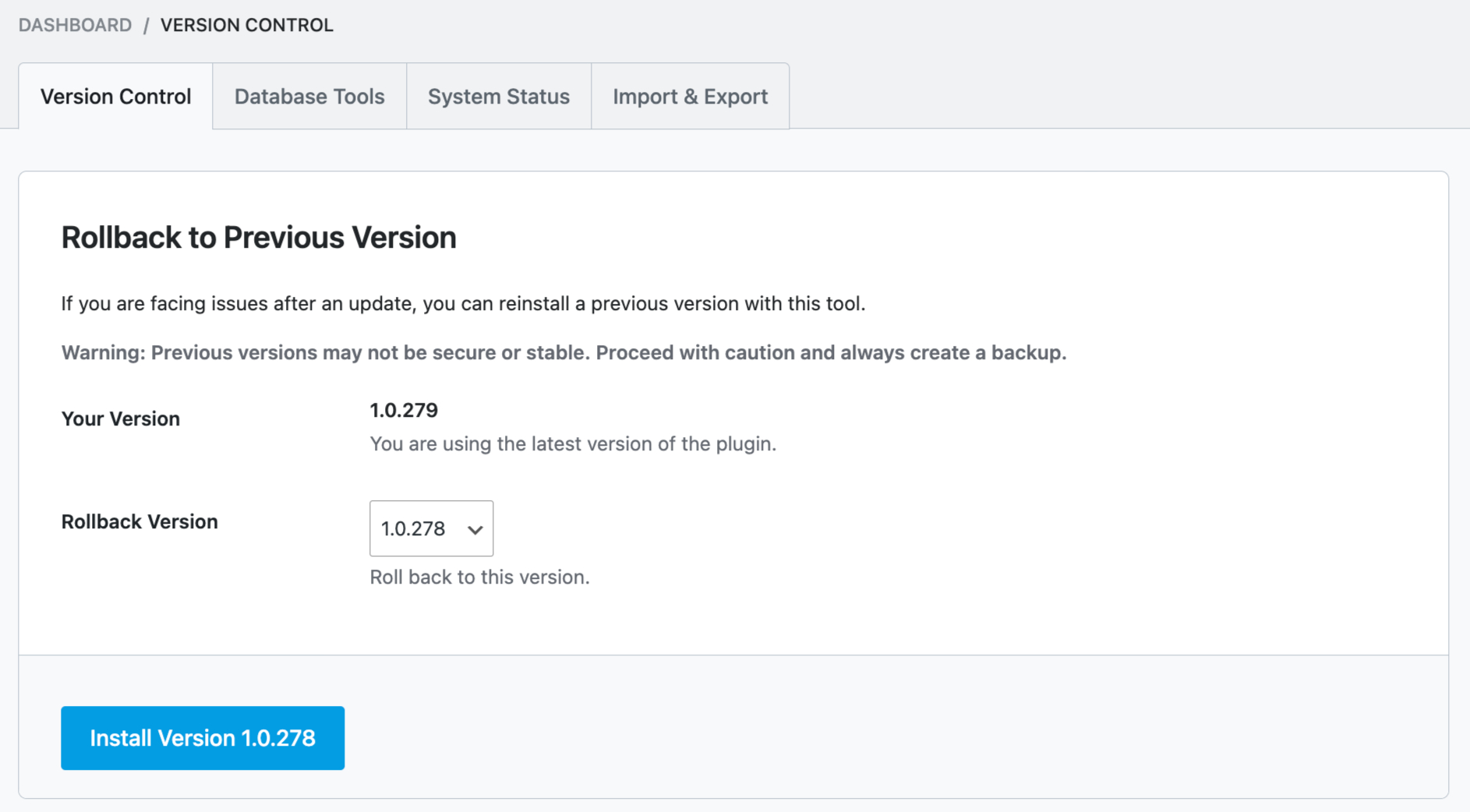Screen dimensions: 1470x812
Task: Click the backup warning paragraph
Action: pyautogui.click(x=564, y=352)
